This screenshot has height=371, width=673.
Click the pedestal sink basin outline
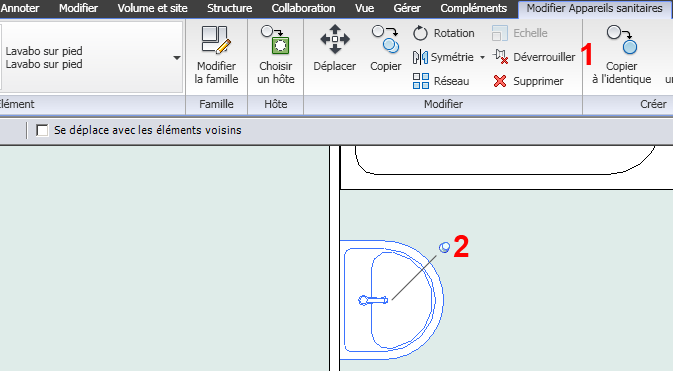(x=392, y=300)
